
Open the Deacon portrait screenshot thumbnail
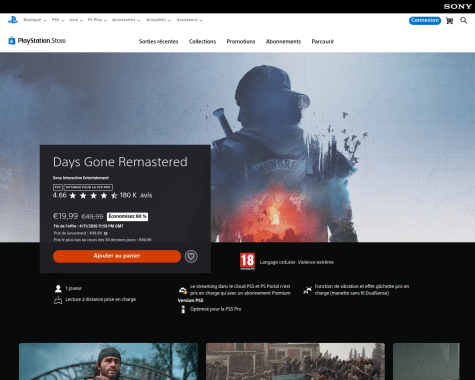(108, 361)
